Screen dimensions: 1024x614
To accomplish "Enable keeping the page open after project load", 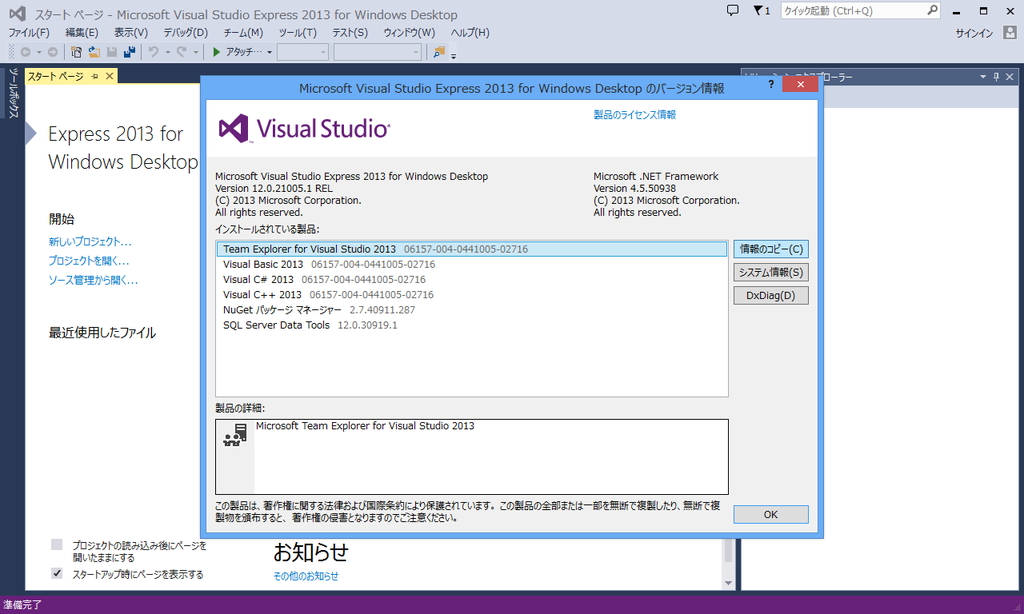I will (x=55, y=545).
